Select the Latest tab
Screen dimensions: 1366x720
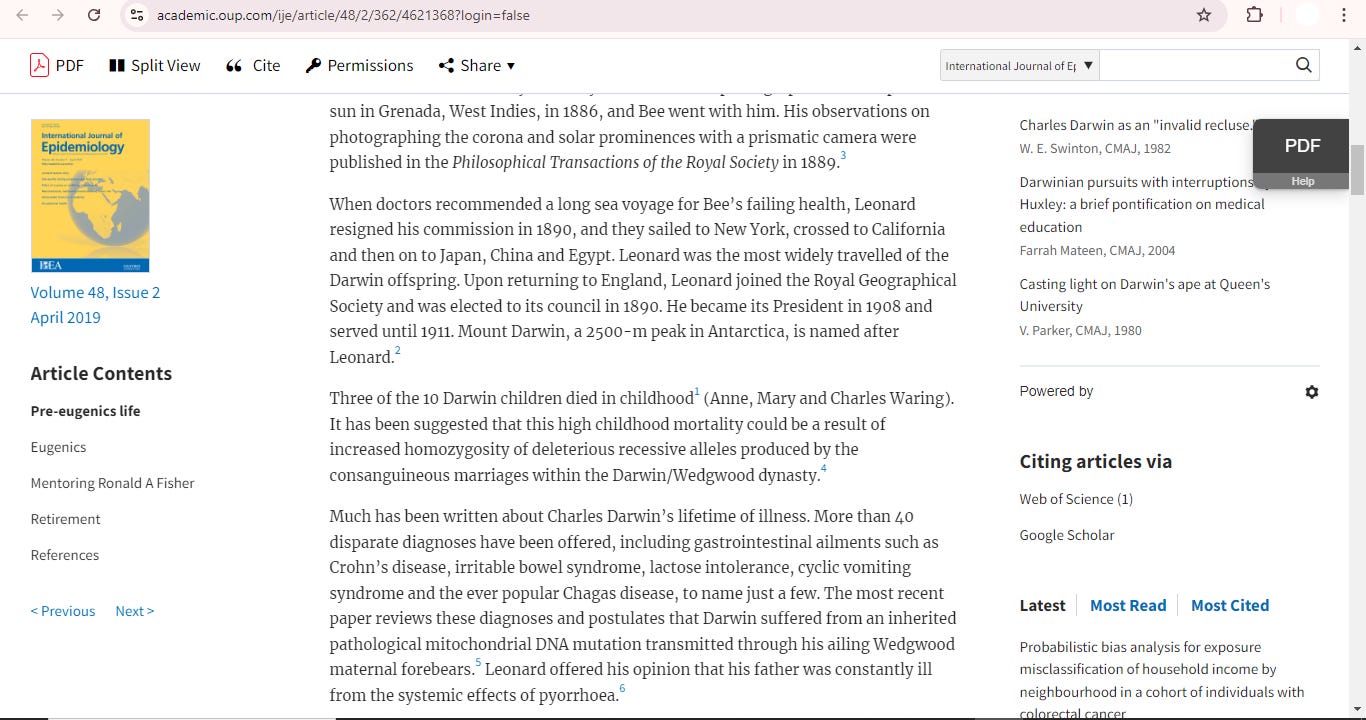pos(1042,605)
